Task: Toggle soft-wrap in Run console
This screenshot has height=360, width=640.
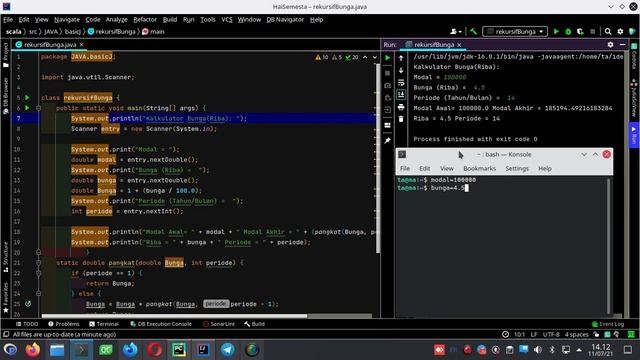Action: [401, 82]
